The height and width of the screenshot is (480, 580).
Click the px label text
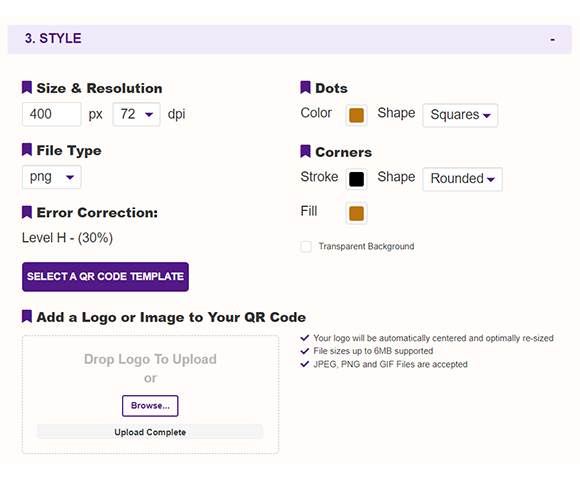[95, 115]
